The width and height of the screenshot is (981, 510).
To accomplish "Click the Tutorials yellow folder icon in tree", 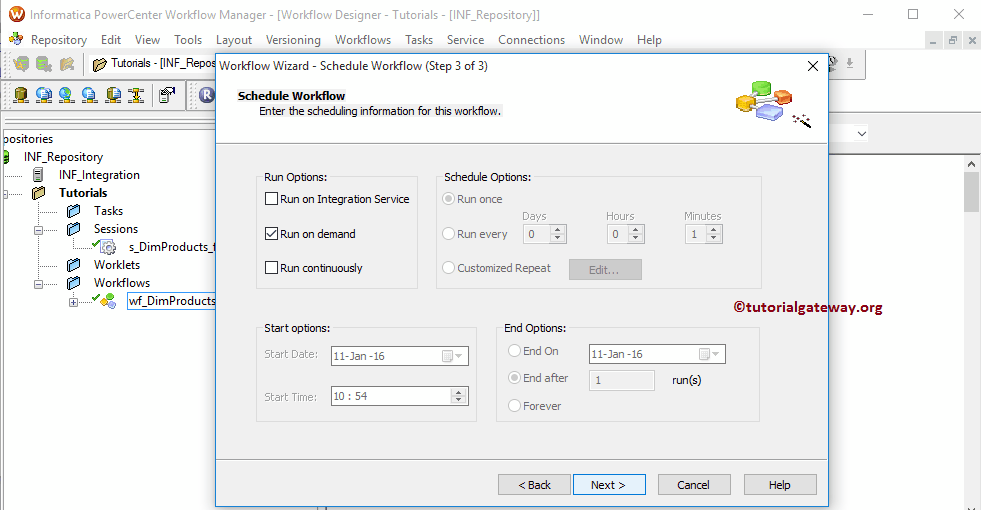I will click(38, 193).
